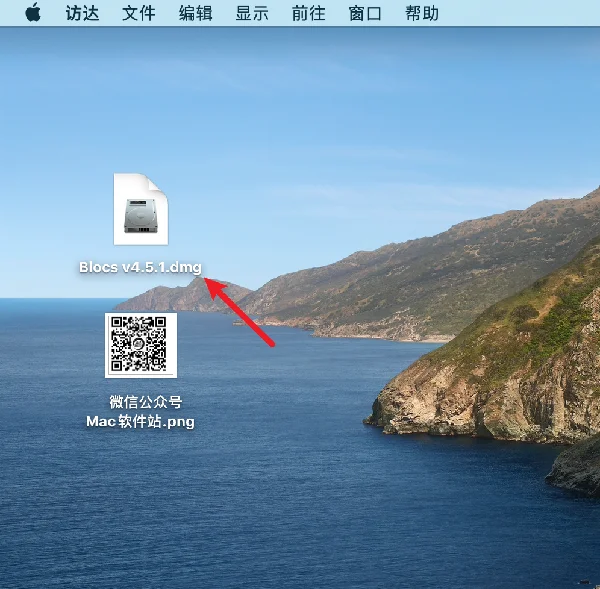Open the 访达 menu
This screenshot has width=600, height=589.
point(82,13)
